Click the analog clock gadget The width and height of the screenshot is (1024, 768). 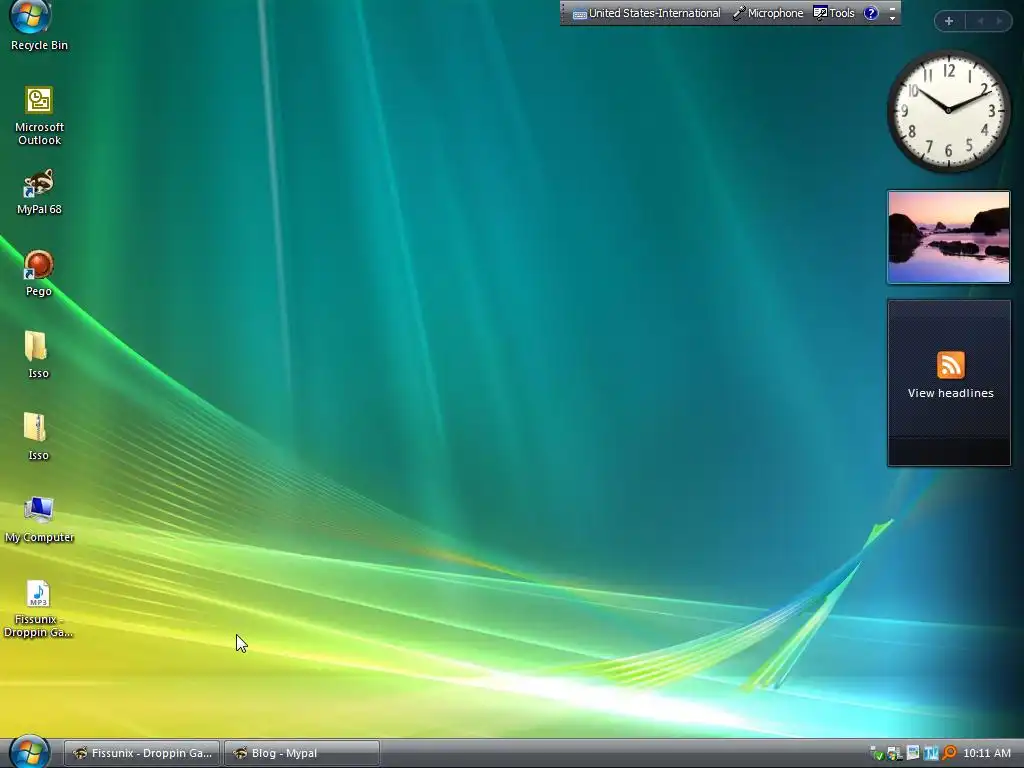[x=948, y=111]
